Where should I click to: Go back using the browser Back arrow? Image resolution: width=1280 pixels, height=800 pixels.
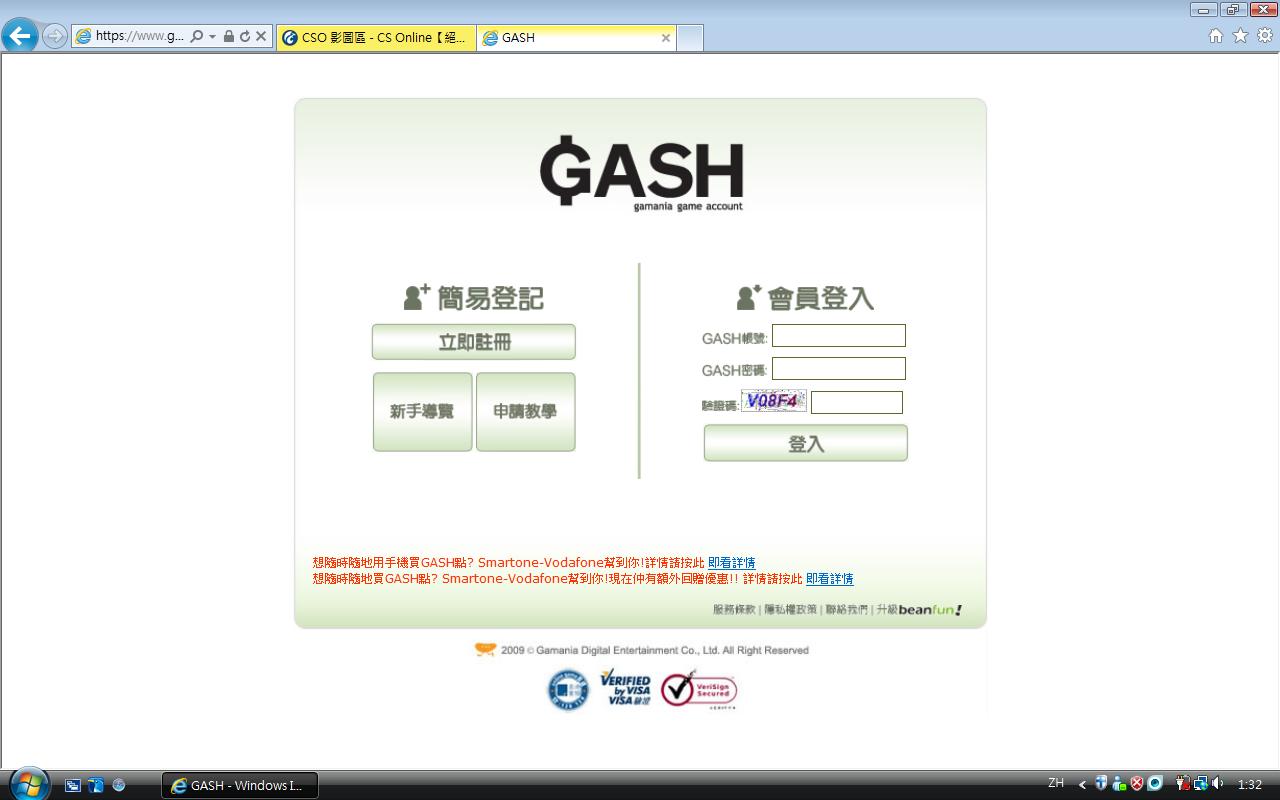click(19, 36)
